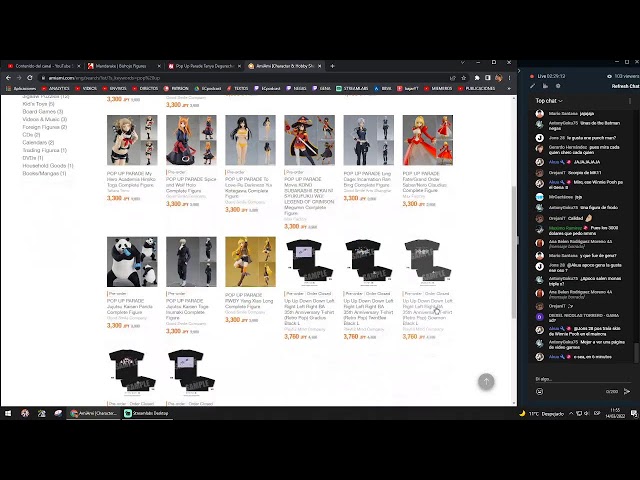Click the chat message input field
Image resolution: width=640 pixels, height=480 pixels.
(582, 379)
